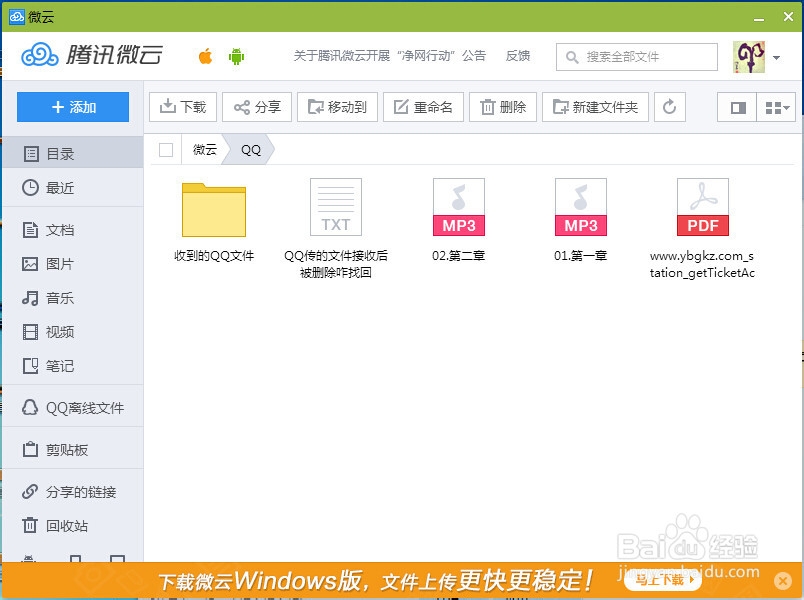Screen dimensions: 804x600
Task: Go to 微云 root in breadcrumb
Action: (x=205, y=150)
